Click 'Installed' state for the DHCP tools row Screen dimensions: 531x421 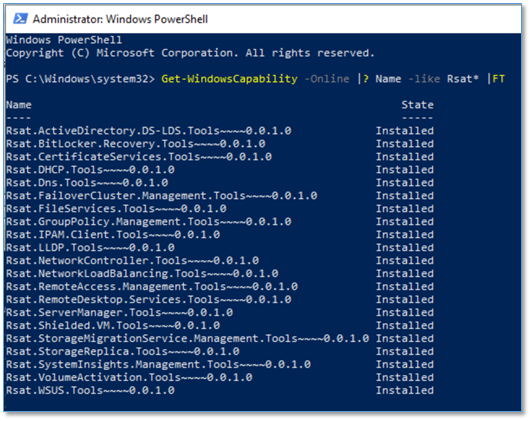point(405,169)
